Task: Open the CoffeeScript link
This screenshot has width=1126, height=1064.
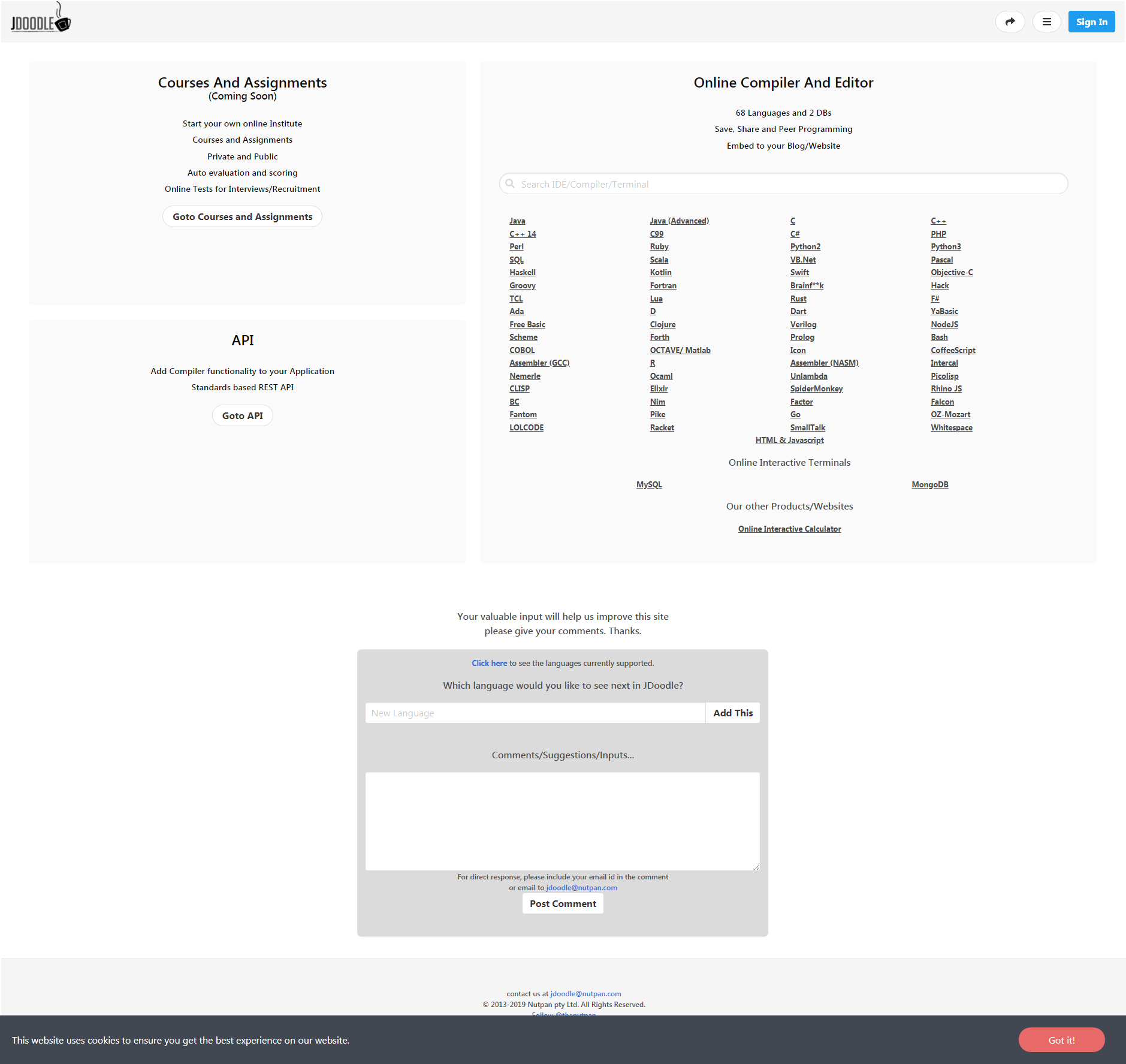Action: coord(953,351)
